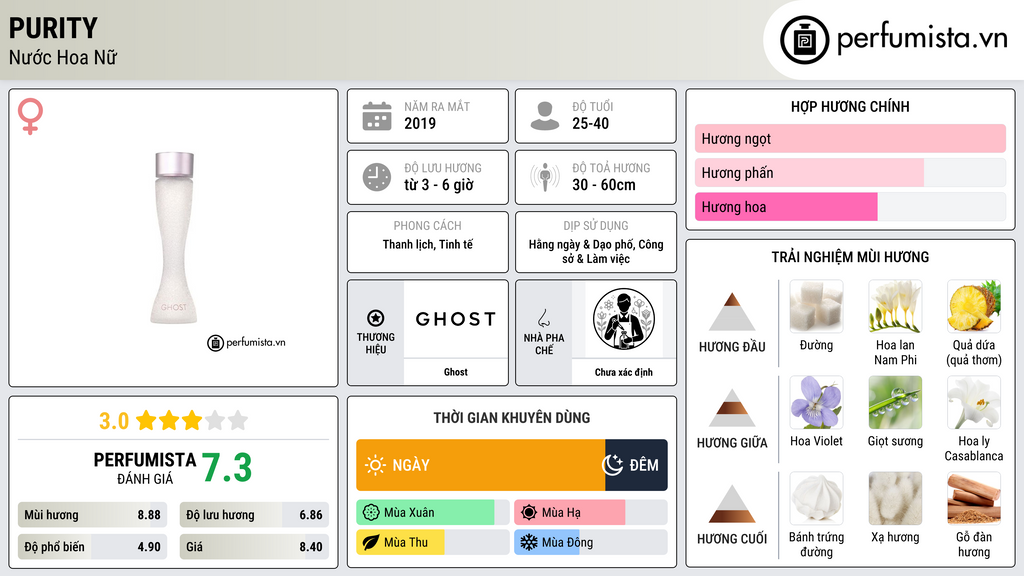This screenshot has width=1024, height=576.
Task: Click the Hoa ly Casablanca image
Action: [x=974, y=402]
